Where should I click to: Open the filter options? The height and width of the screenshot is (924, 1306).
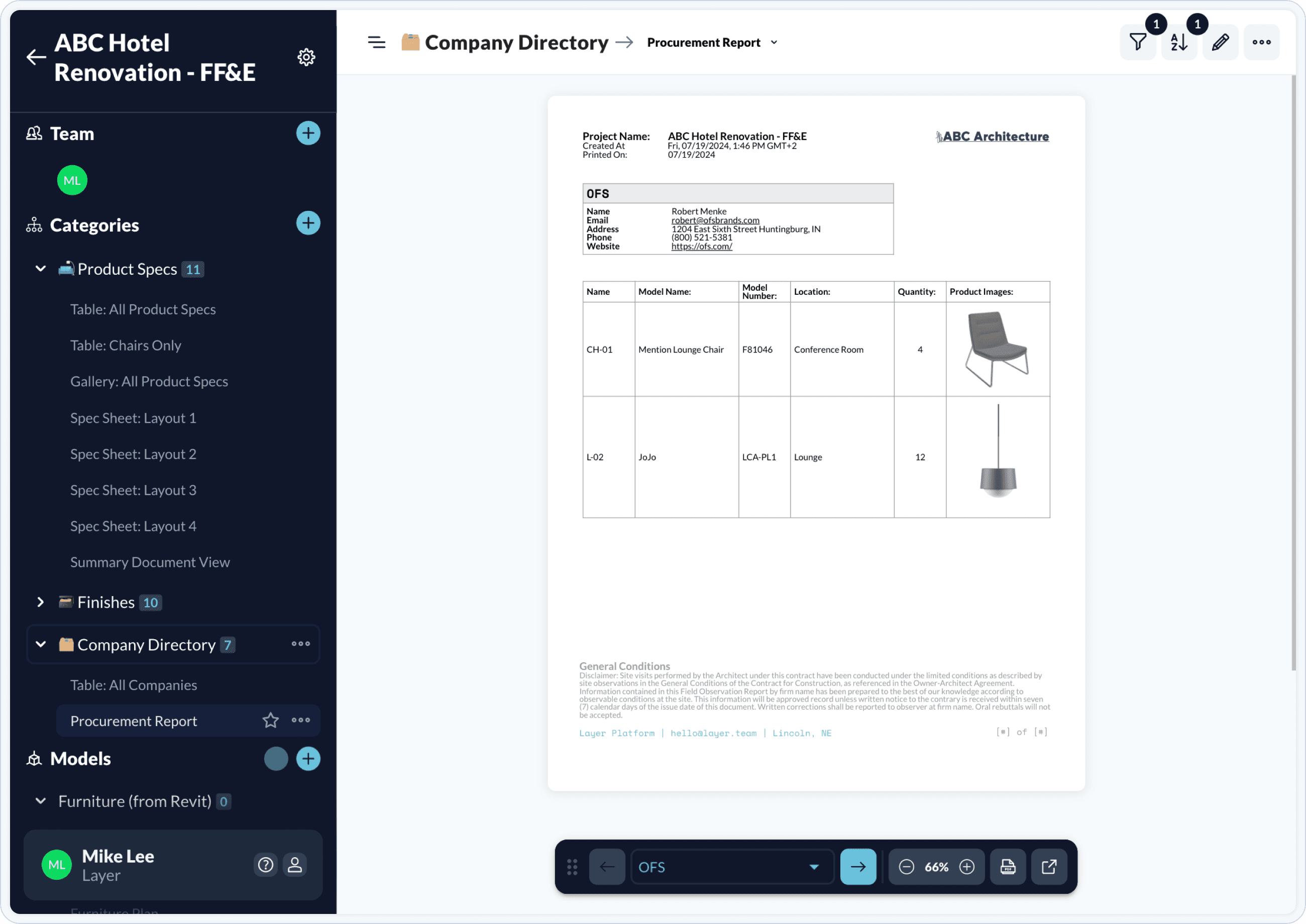pyautogui.click(x=1138, y=42)
